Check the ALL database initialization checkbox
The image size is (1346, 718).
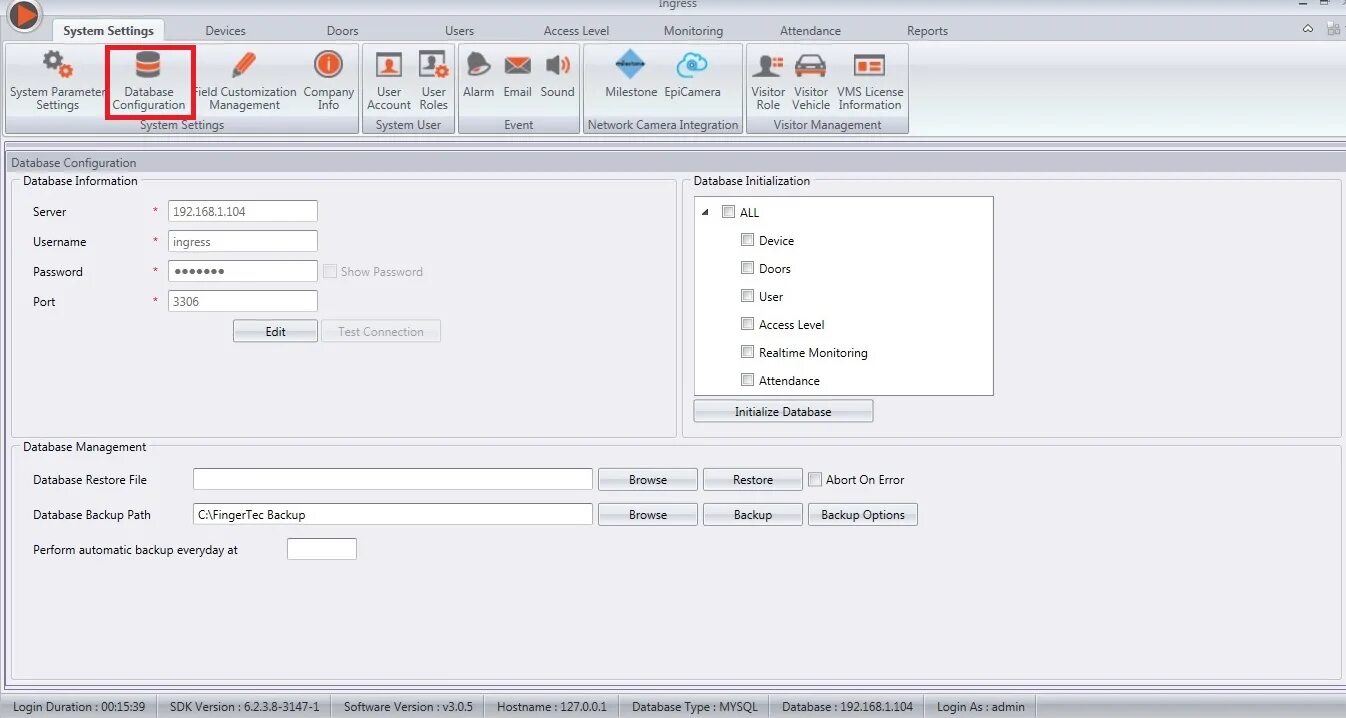(728, 212)
